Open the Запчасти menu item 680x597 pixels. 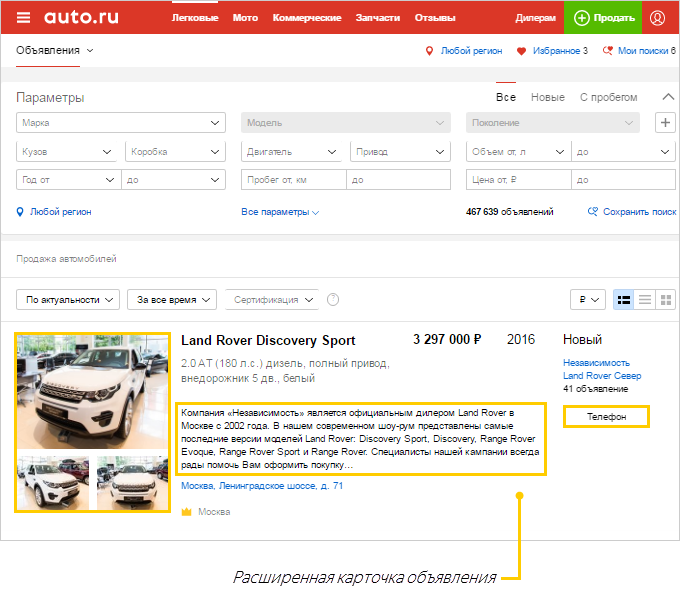point(379,18)
